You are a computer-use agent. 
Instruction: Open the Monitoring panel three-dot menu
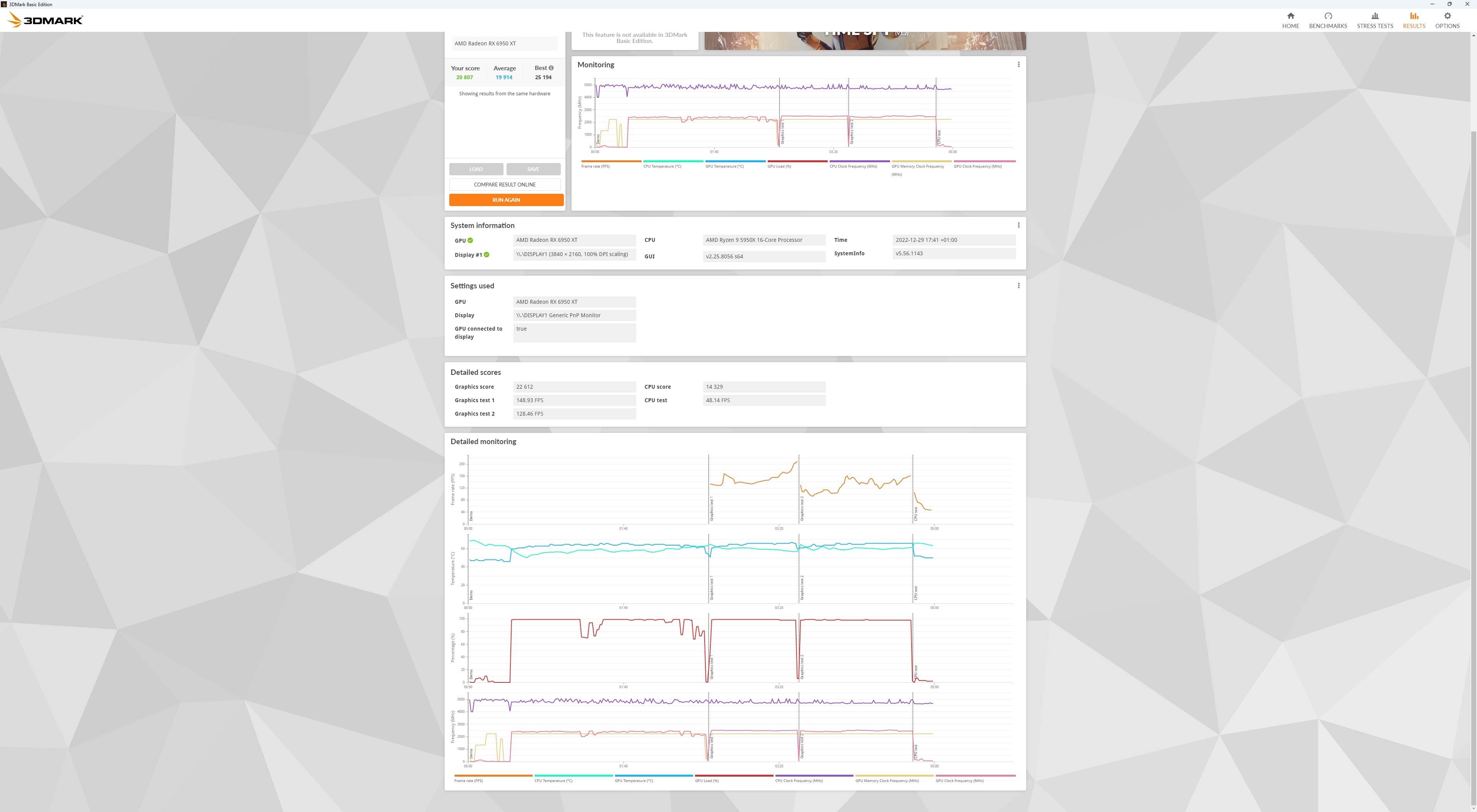(1018, 65)
